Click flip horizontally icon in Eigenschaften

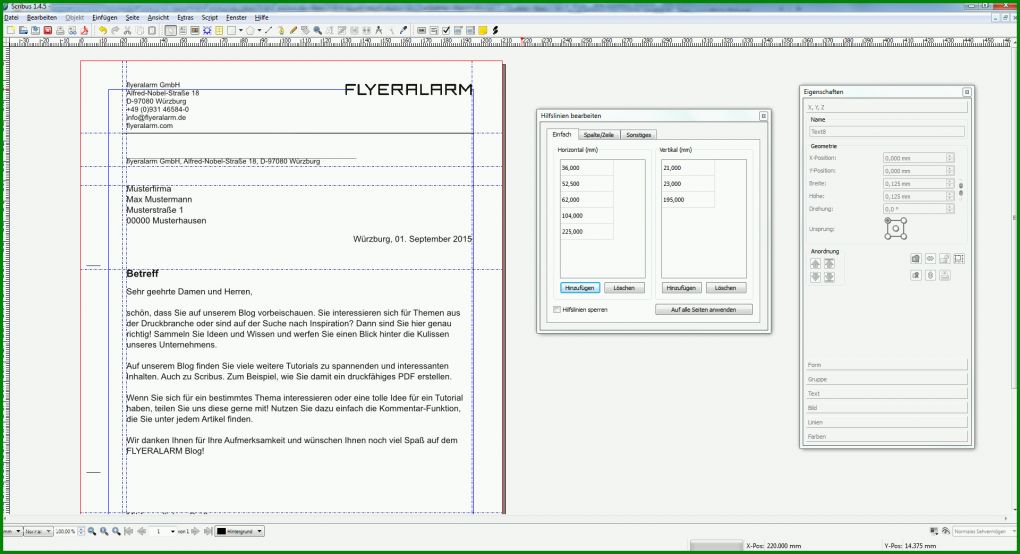[x=930, y=259]
